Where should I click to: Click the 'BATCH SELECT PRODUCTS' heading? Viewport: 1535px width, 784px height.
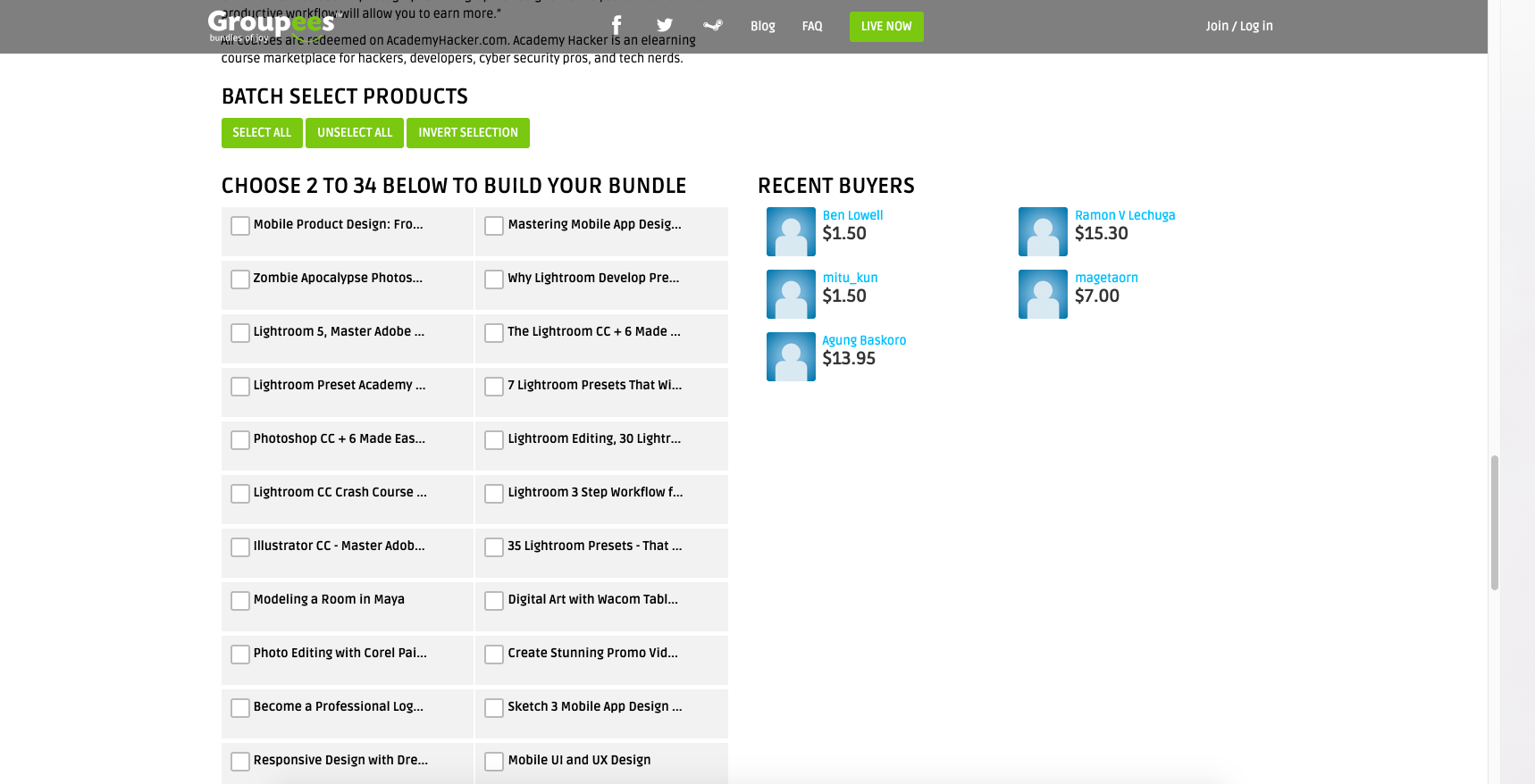(x=345, y=96)
